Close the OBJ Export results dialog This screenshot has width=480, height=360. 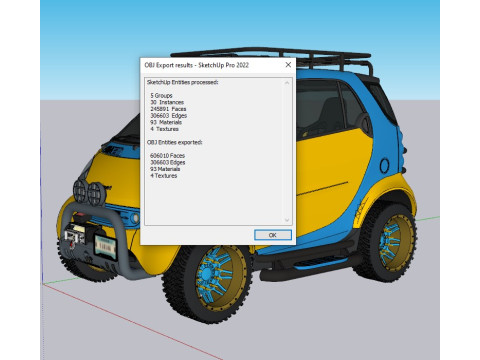[288, 65]
